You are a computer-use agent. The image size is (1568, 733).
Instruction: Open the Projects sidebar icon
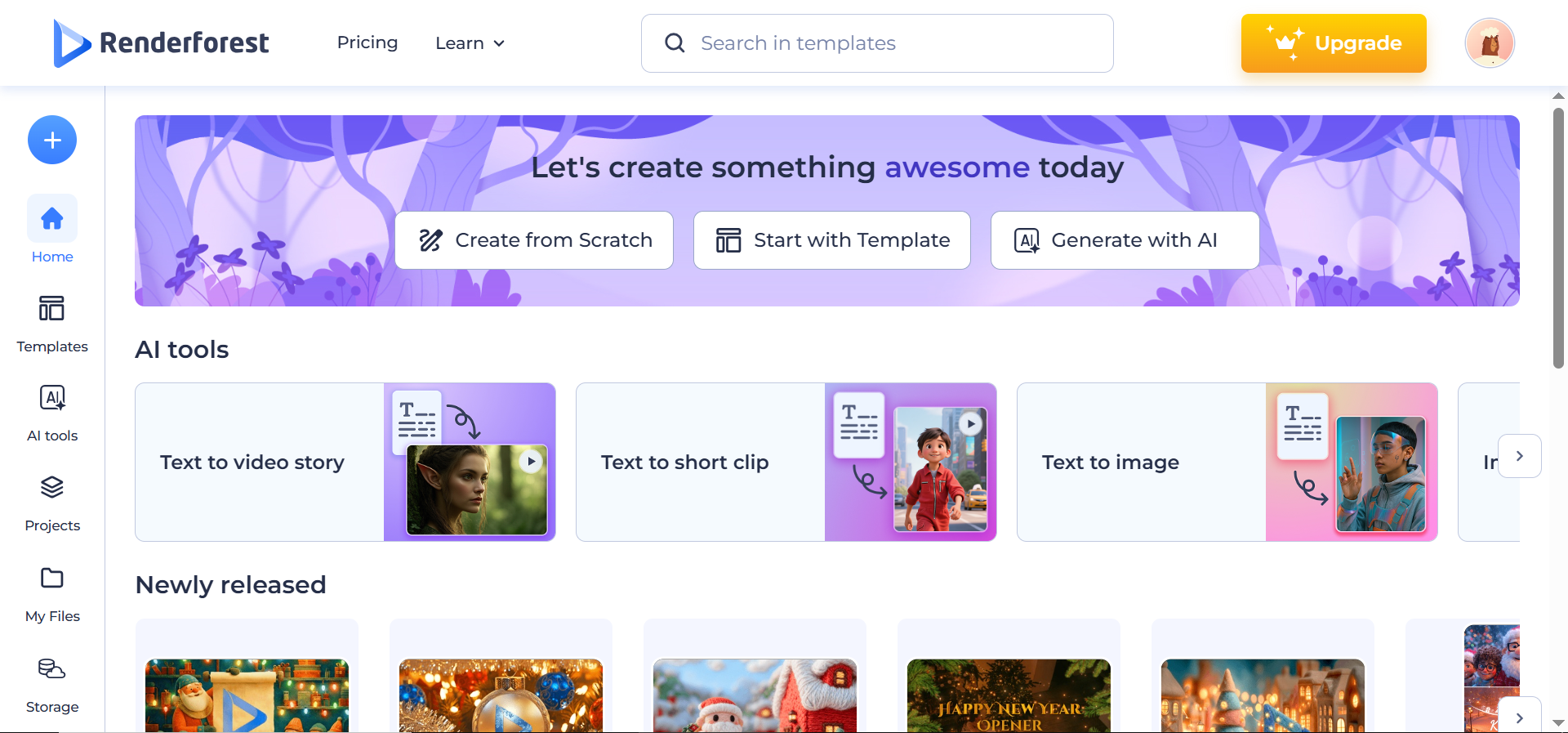click(52, 488)
